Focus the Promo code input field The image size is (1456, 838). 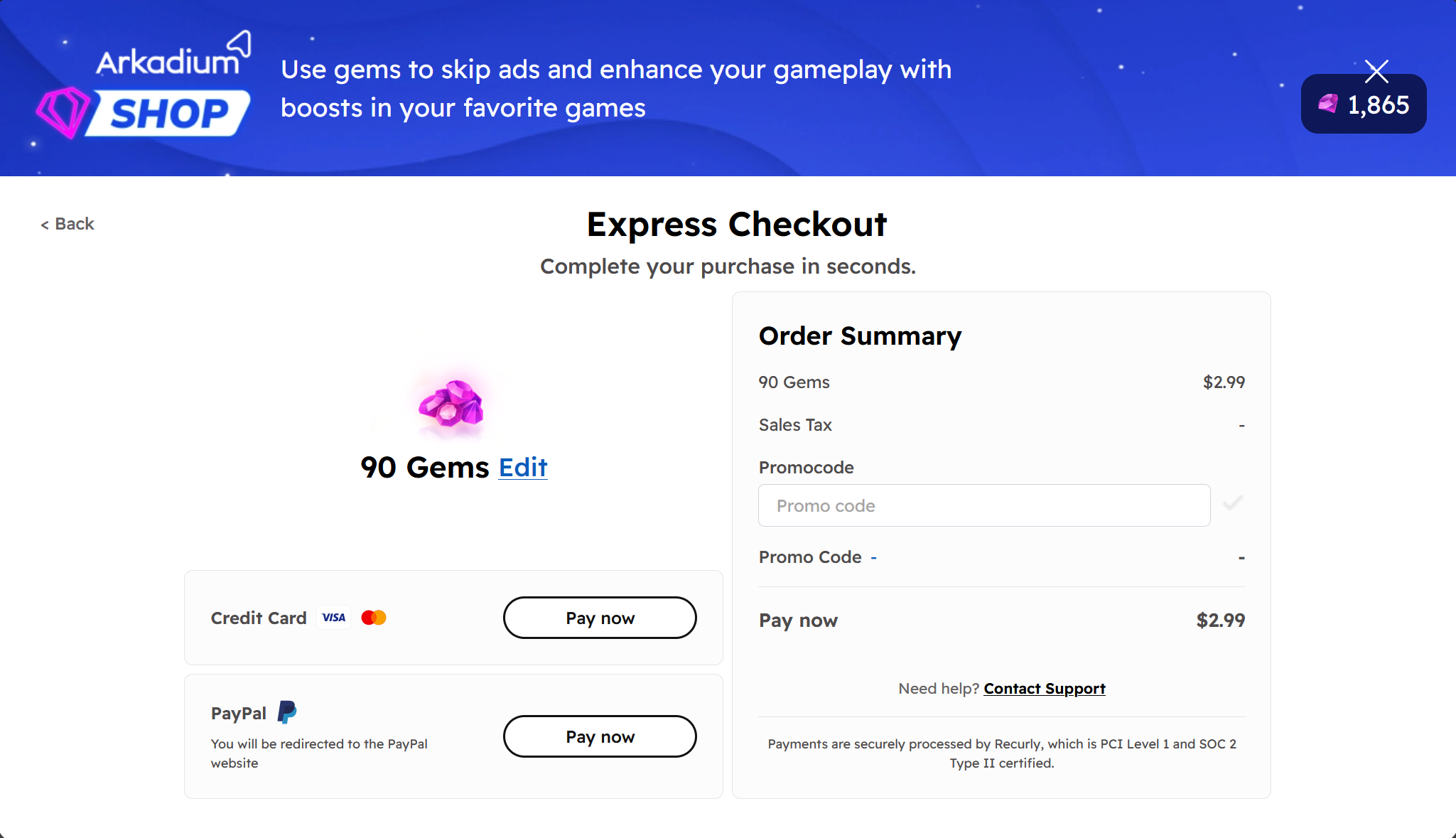coord(984,505)
